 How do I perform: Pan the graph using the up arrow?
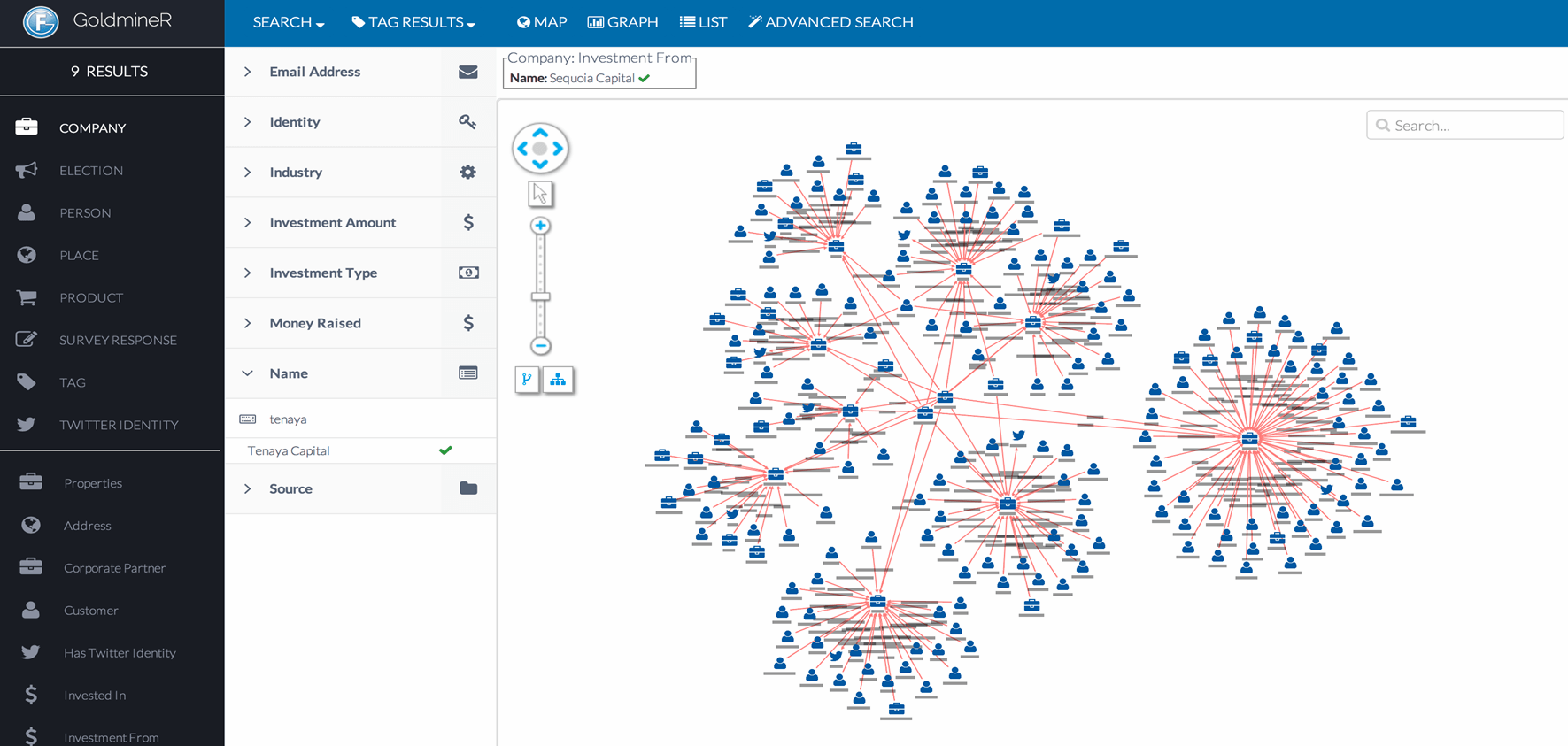(x=540, y=134)
